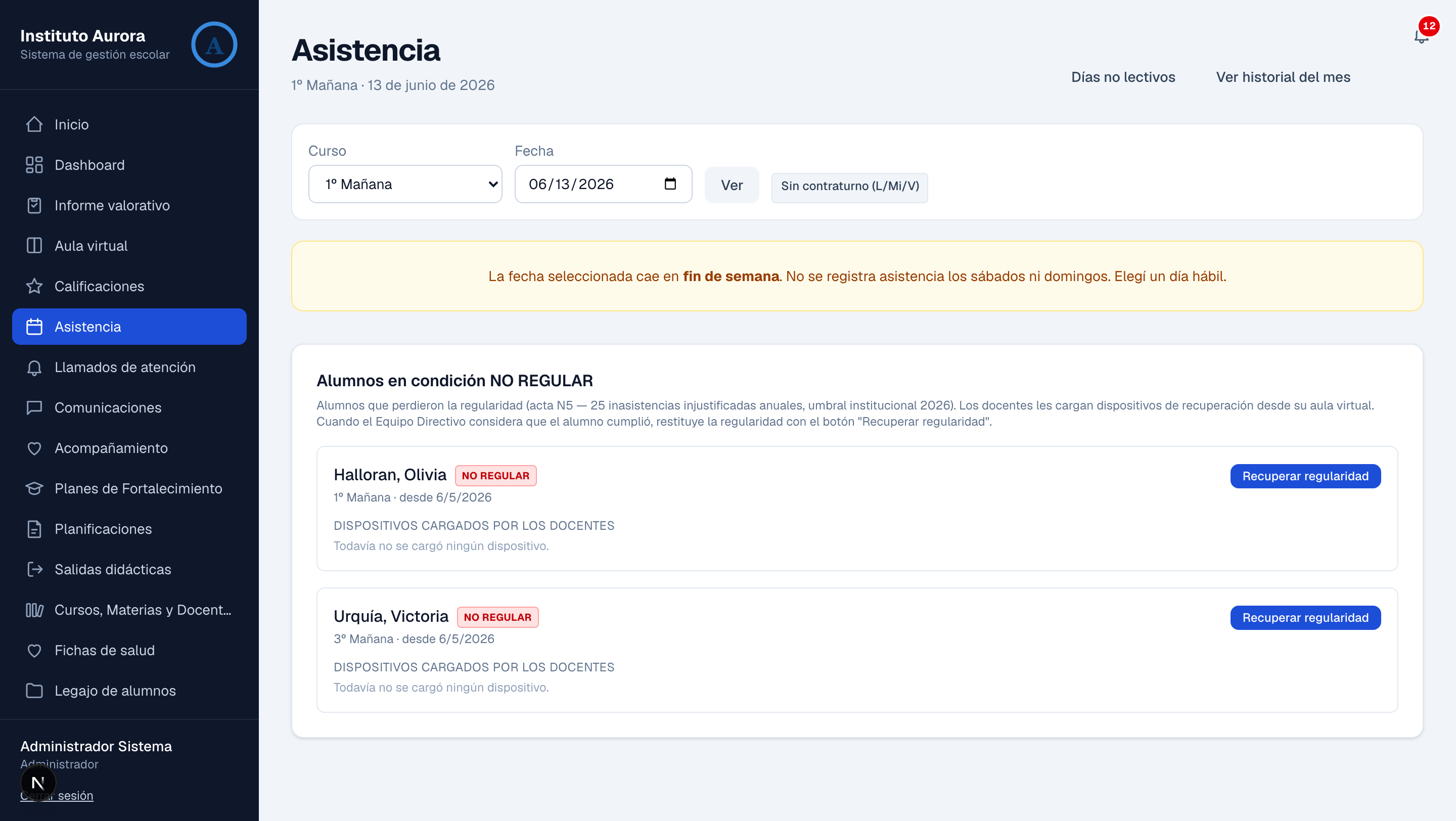Open Planes de Fortalecimiento

pos(129,488)
